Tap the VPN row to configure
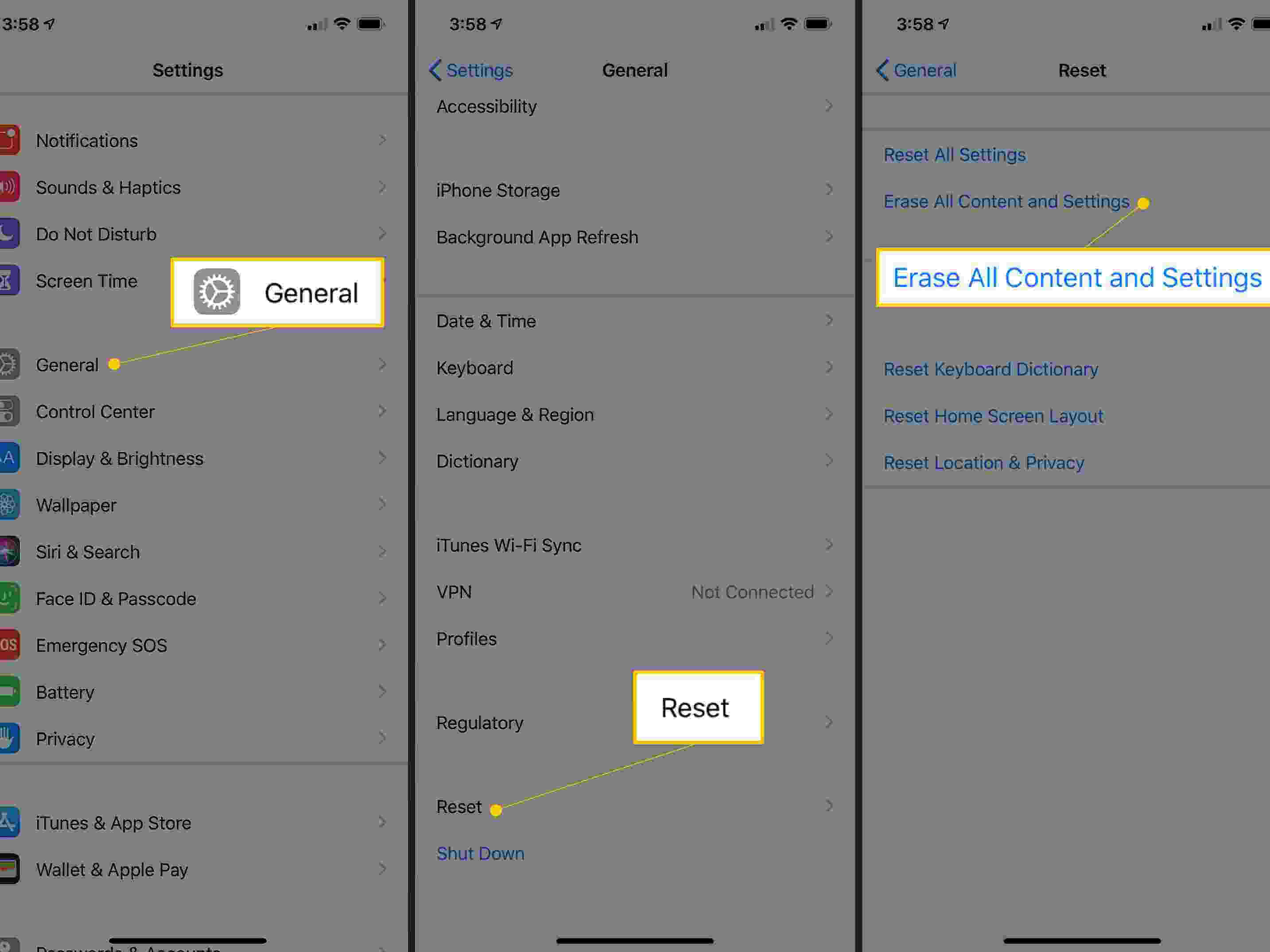This screenshot has height=952, width=1270. [x=635, y=592]
